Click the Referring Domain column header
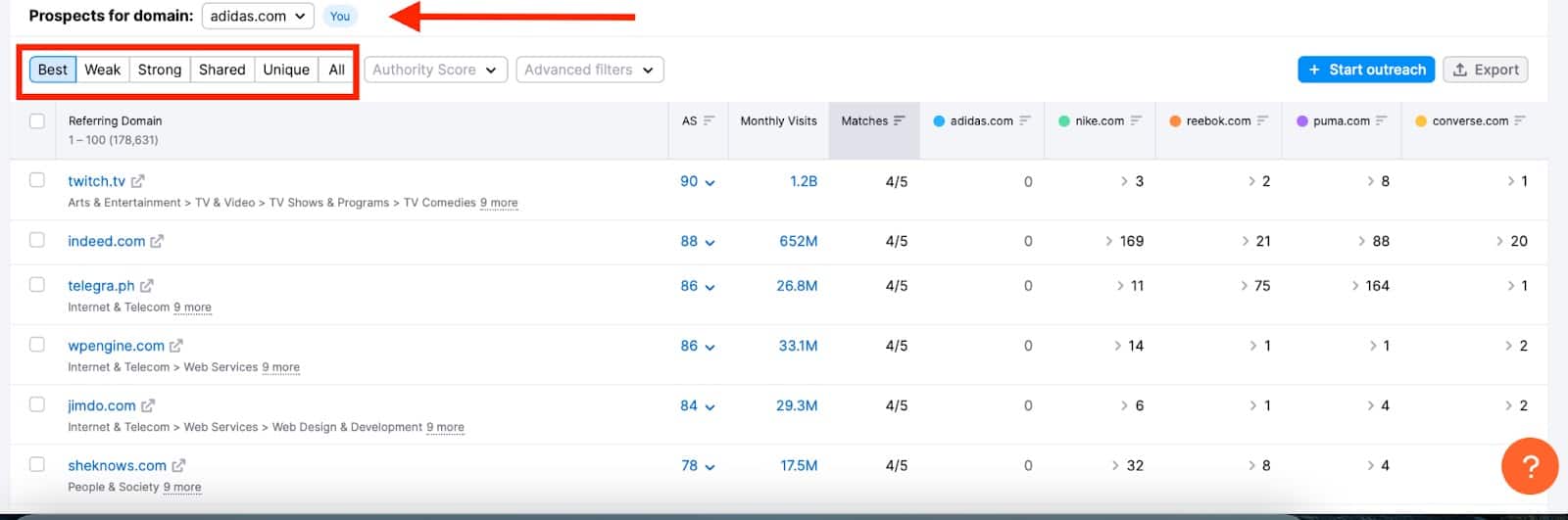Viewport: 1568px width, 520px height. click(115, 120)
